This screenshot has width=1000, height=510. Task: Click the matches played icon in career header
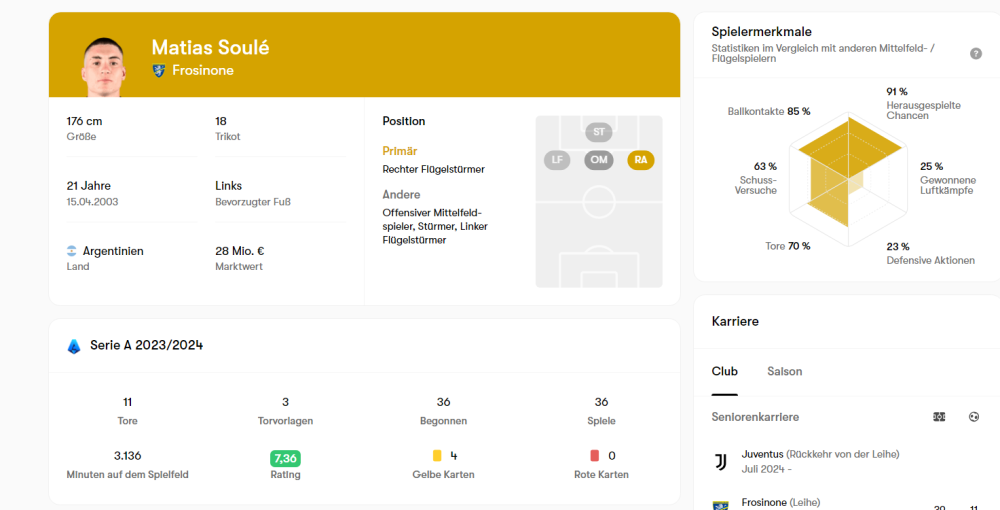(939, 416)
